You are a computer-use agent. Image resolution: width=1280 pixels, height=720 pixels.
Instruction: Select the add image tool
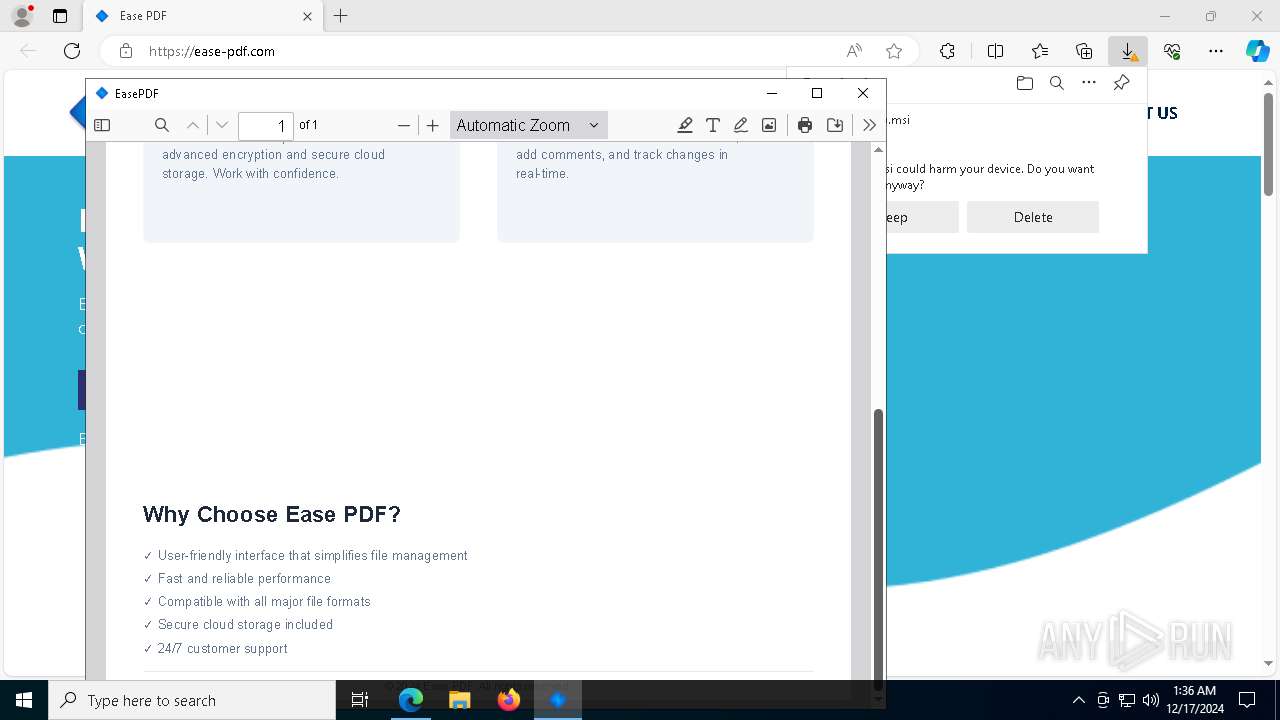[x=769, y=125]
